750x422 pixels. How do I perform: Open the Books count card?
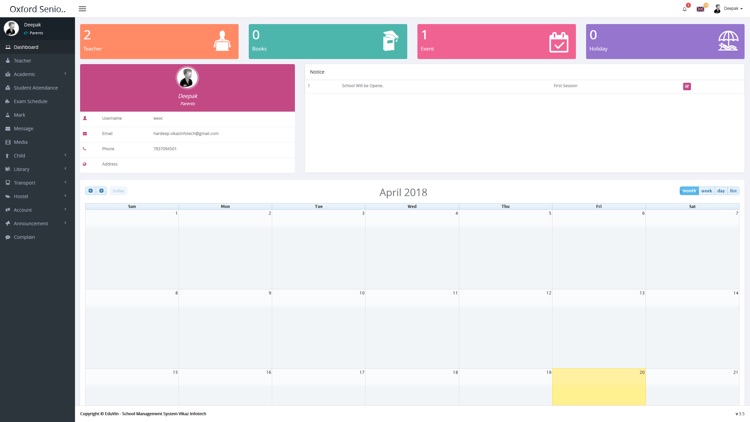(328, 42)
